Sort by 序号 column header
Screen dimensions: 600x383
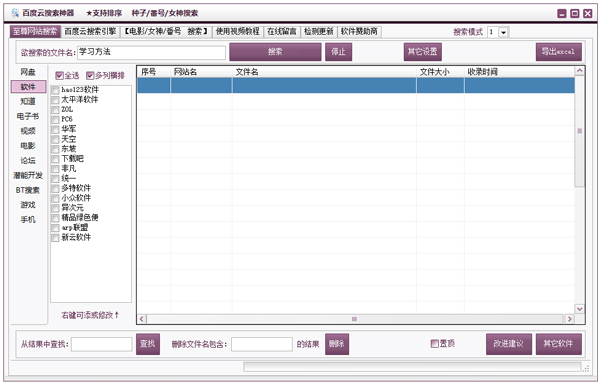coord(154,72)
